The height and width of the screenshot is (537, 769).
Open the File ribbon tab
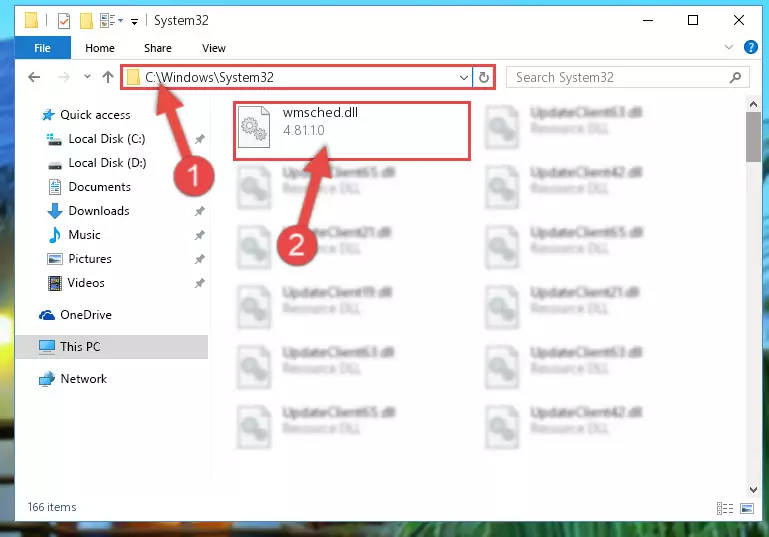pos(43,48)
